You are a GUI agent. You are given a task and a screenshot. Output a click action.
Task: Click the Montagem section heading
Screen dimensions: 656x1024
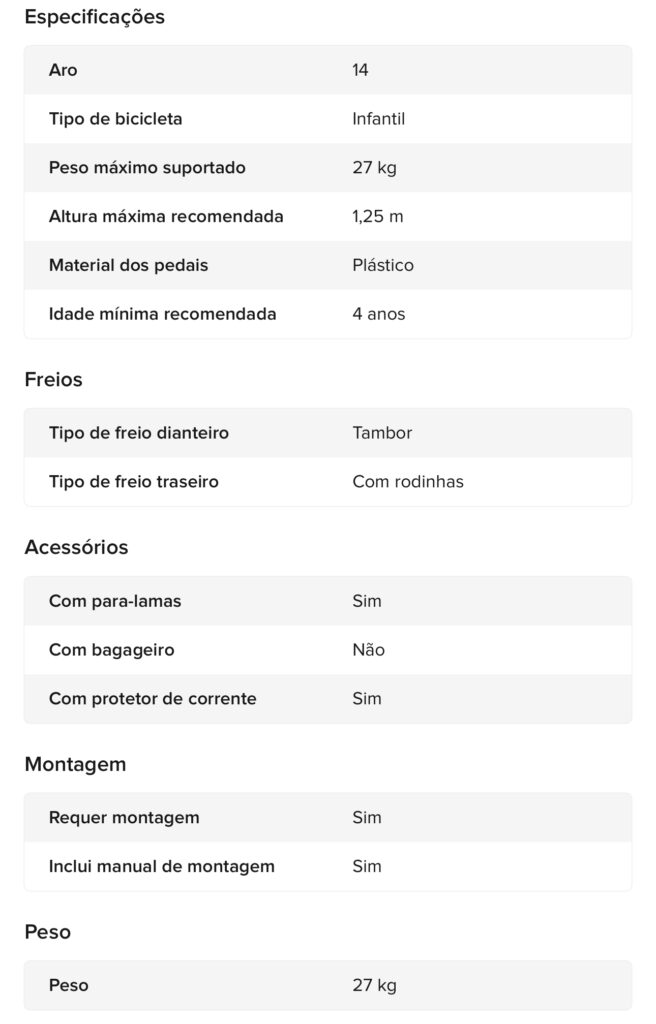coord(75,765)
